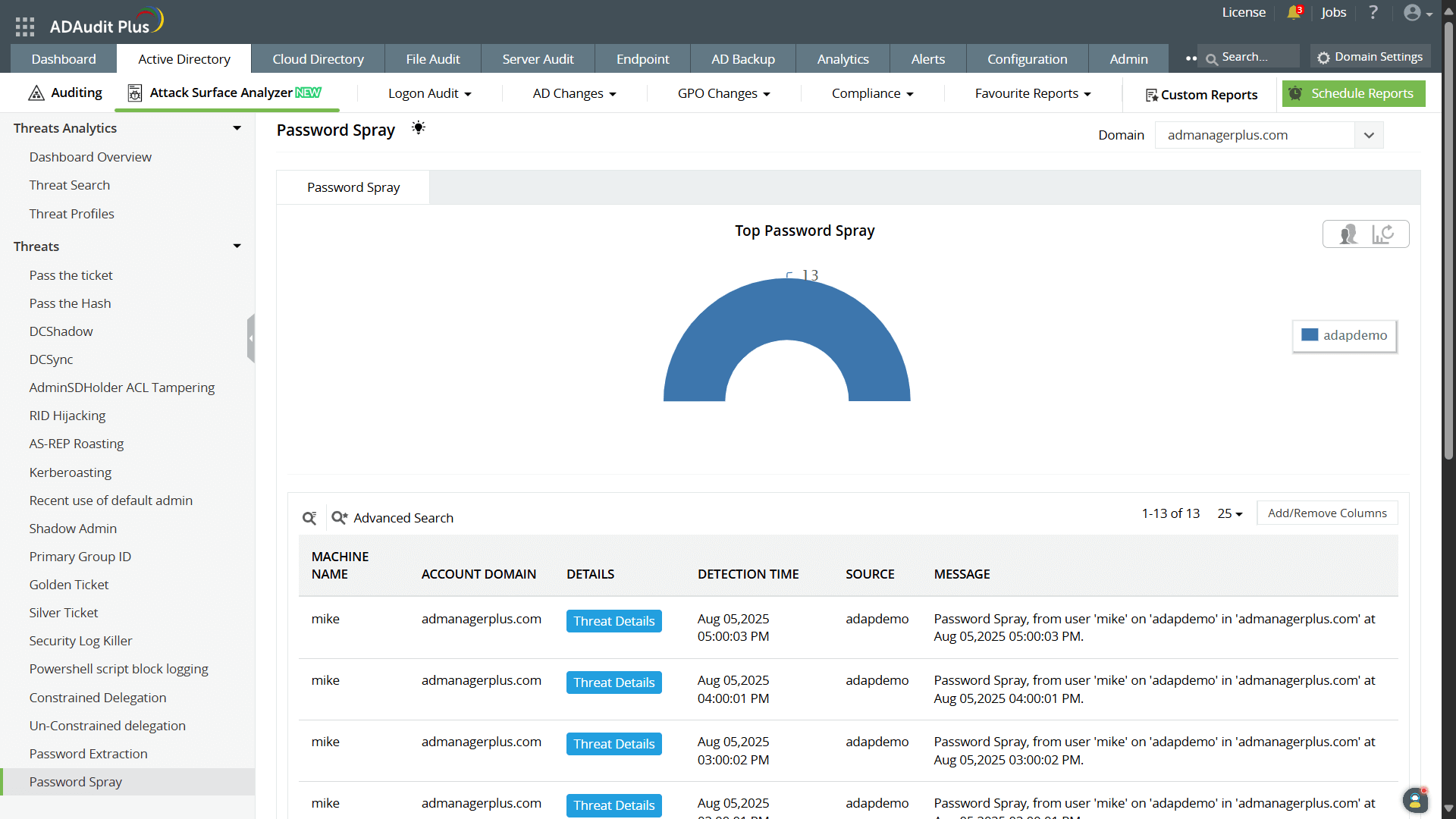Image resolution: width=1456 pixels, height=819 pixels.
Task: Open the Domain selection dropdown
Action: [1369, 135]
